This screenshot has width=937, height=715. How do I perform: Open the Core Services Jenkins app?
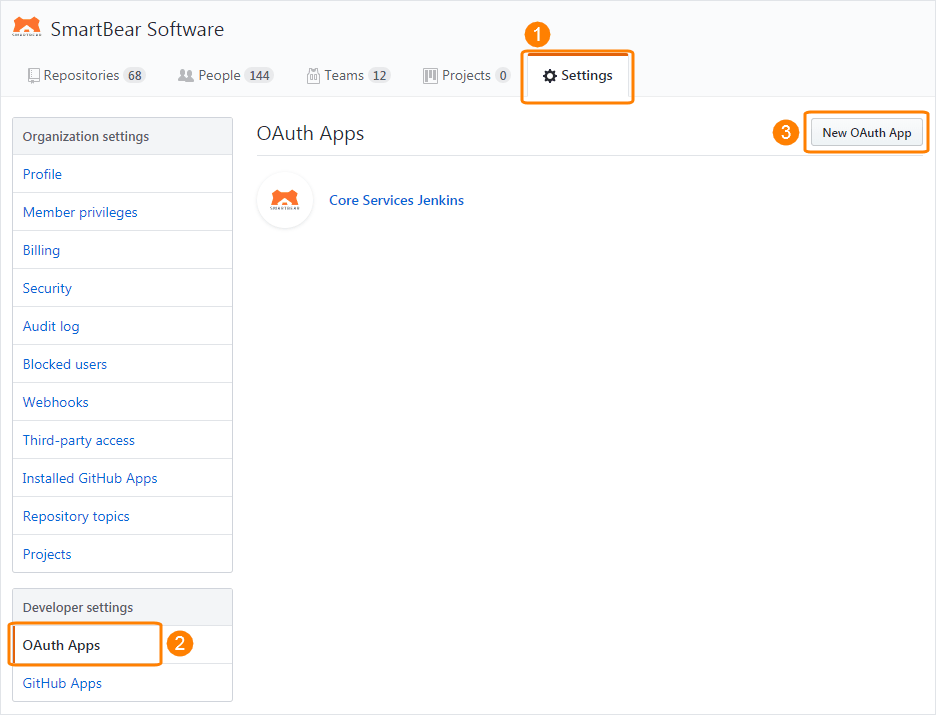coord(396,200)
